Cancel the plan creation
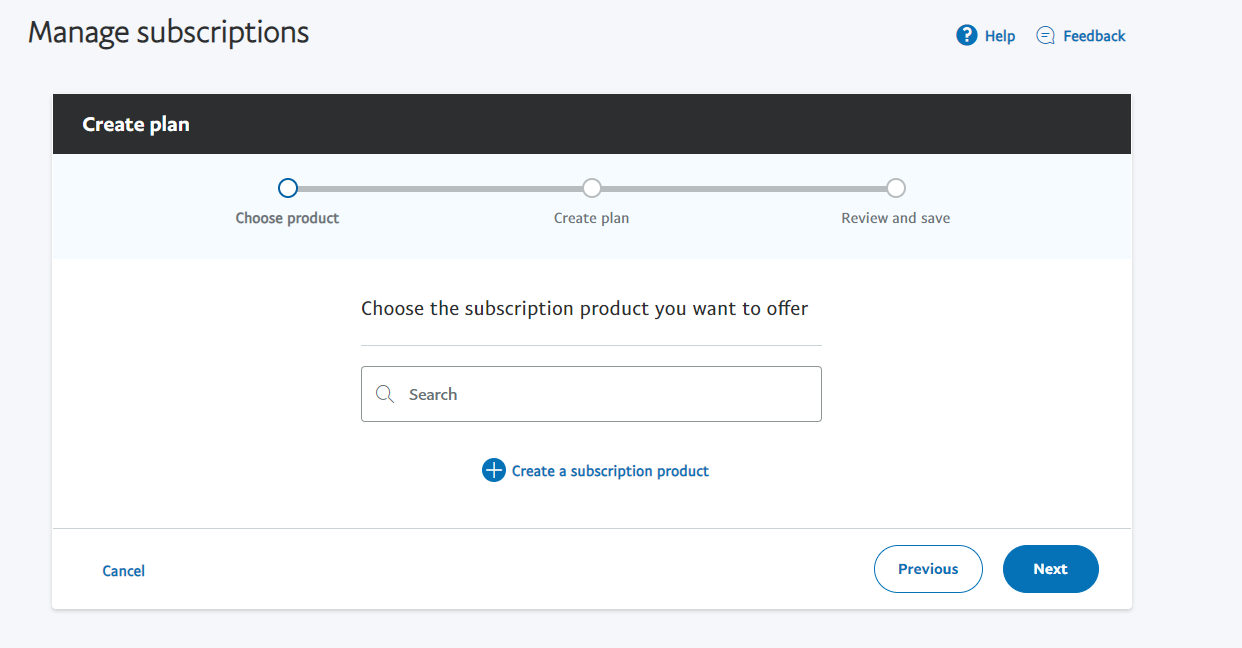 [x=124, y=571]
